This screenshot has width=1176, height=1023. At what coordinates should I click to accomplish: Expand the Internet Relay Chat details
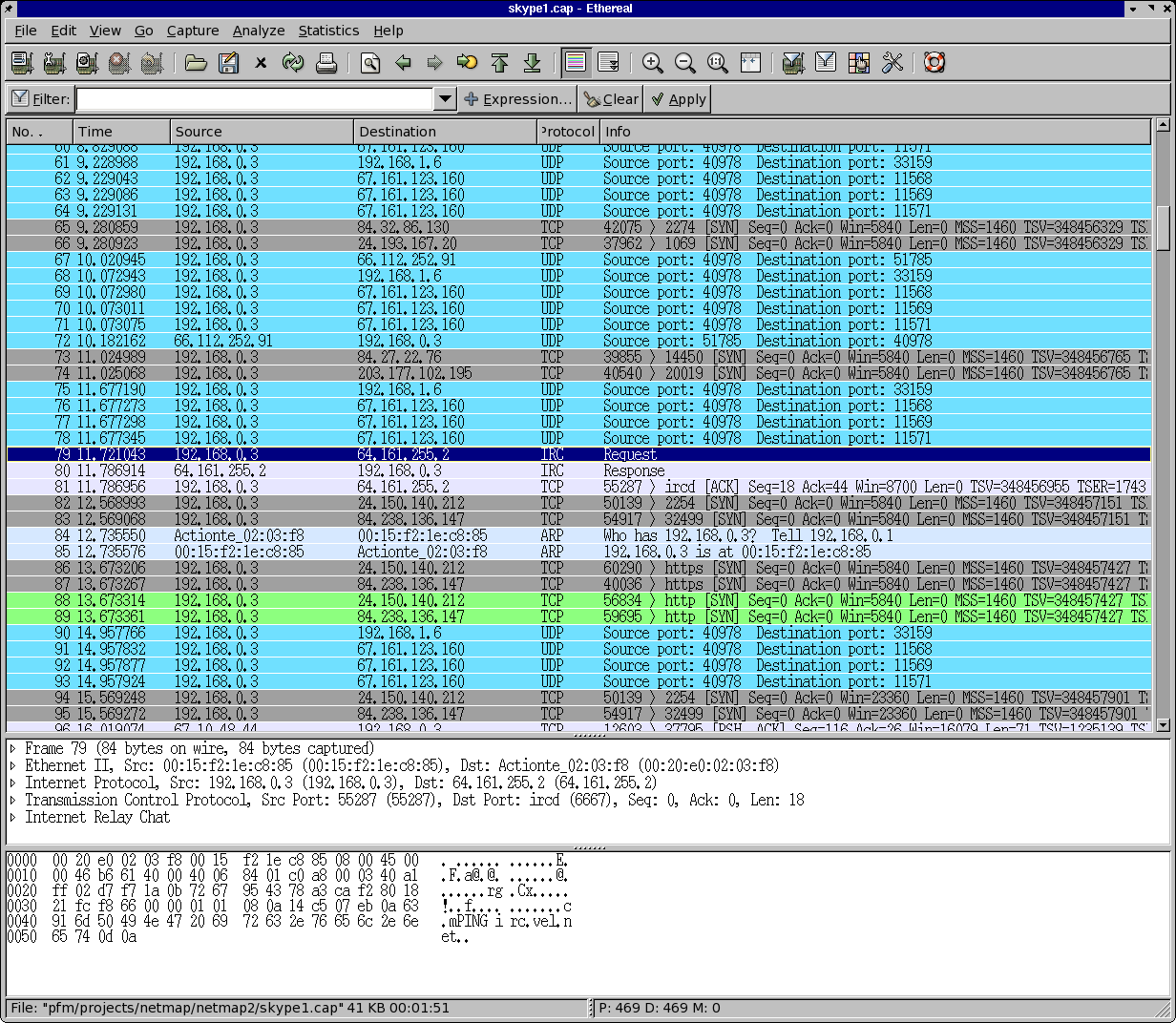13,818
